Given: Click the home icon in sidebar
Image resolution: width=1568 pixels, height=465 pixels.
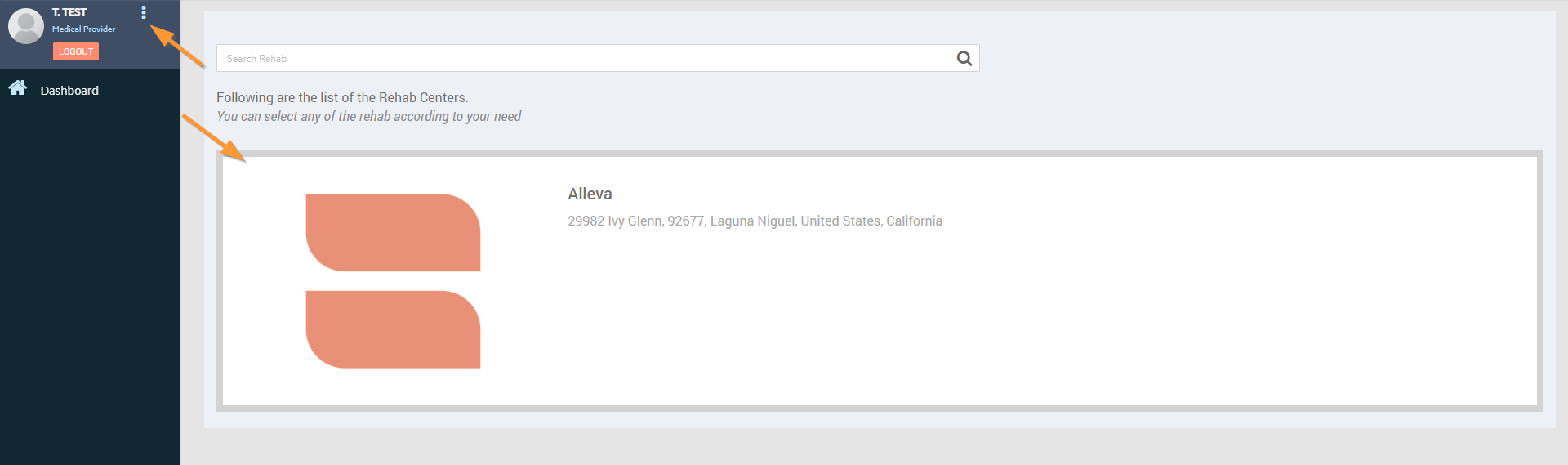Looking at the screenshot, I should pos(18,88).
